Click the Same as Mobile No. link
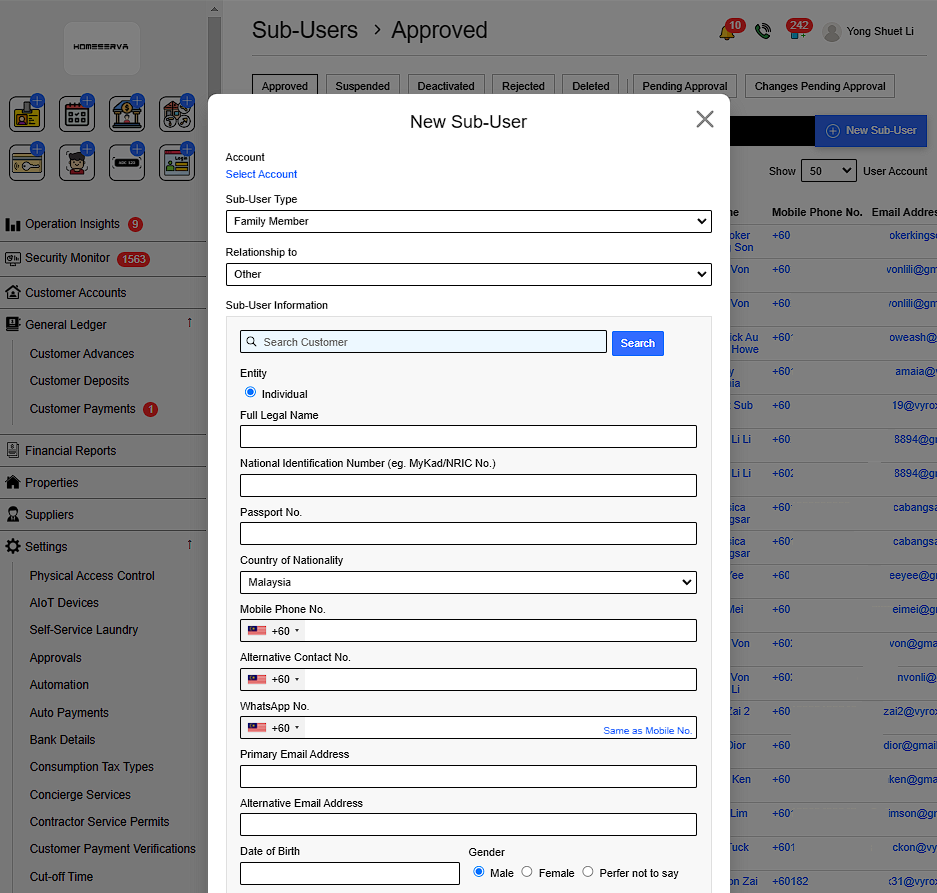Viewport: 937px width, 893px height. 647,731
